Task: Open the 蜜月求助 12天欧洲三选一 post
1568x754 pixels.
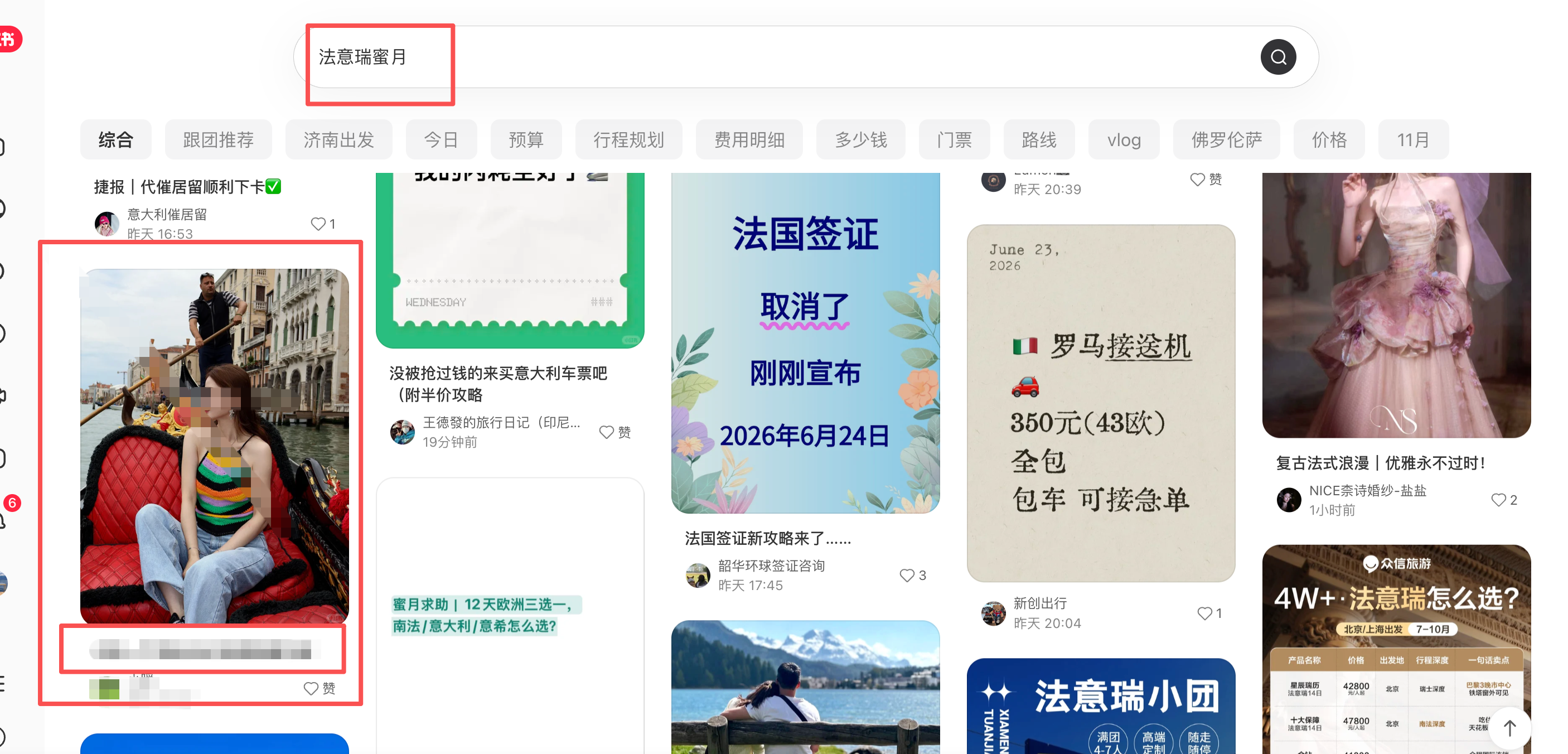Action: pos(510,615)
